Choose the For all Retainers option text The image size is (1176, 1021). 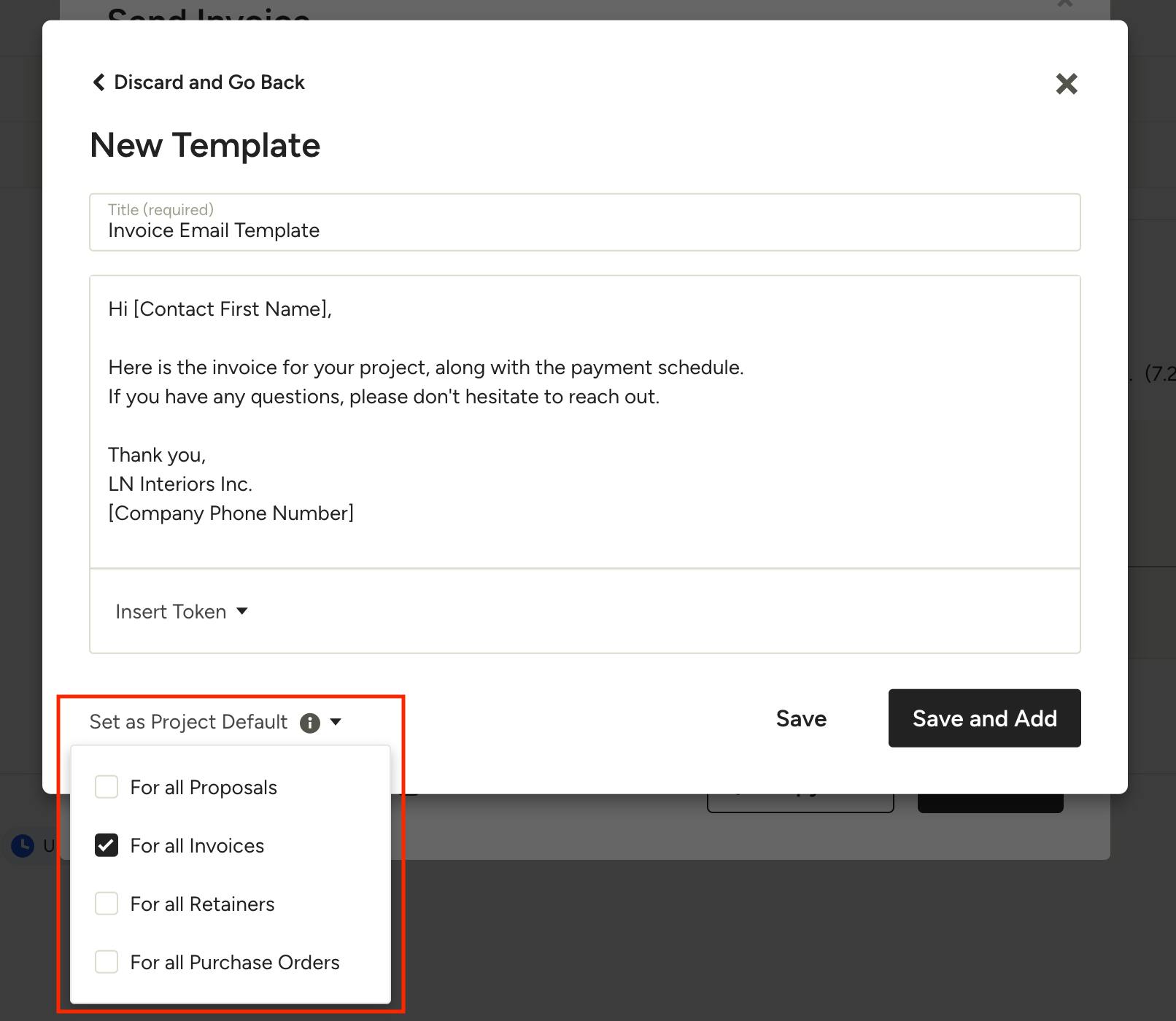[202, 904]
